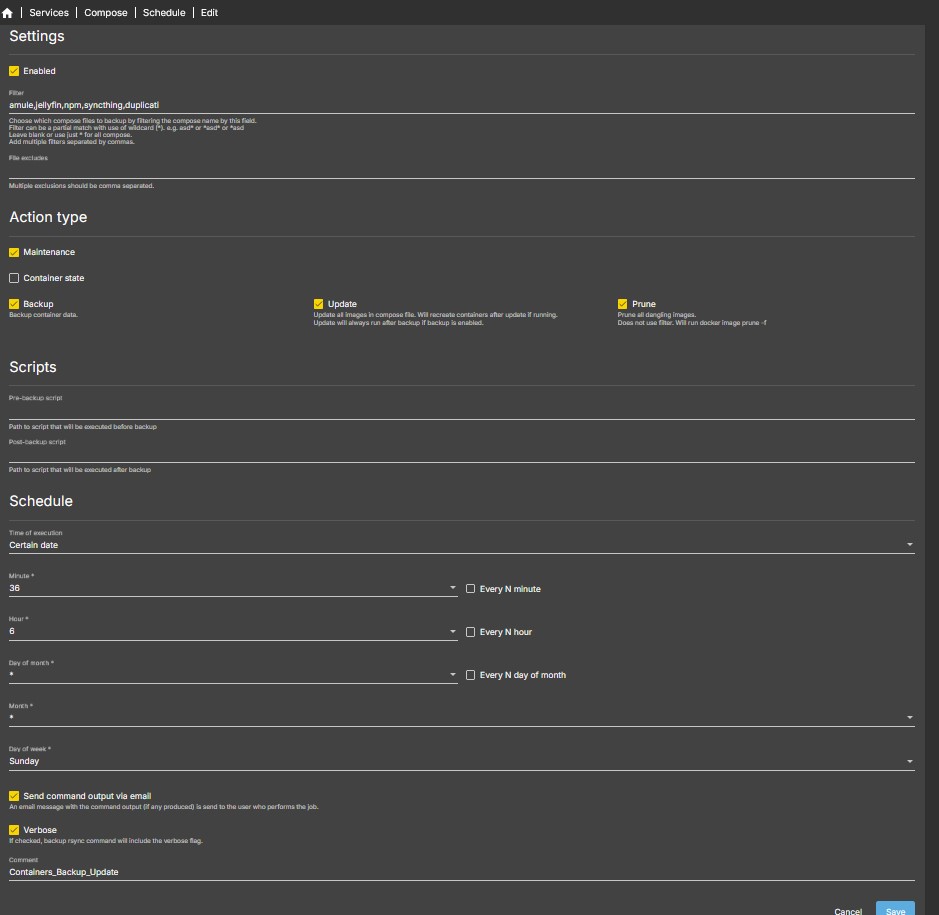The width and height of the screenshot is (939, 915).
Task: Expand the Time of execution dropdown
Action: (909, 545)
